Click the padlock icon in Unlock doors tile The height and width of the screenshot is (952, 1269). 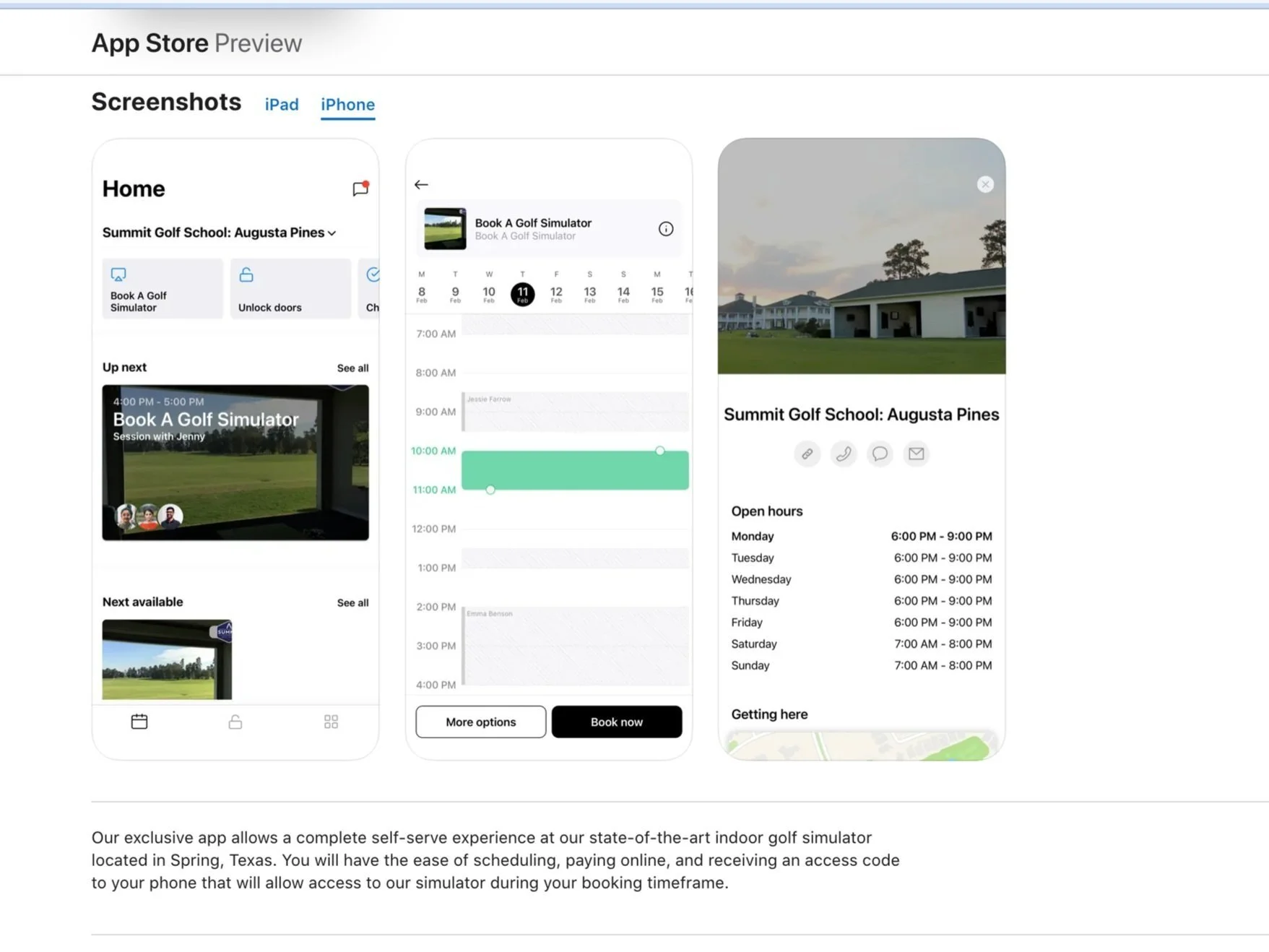(x=246, y=274)
